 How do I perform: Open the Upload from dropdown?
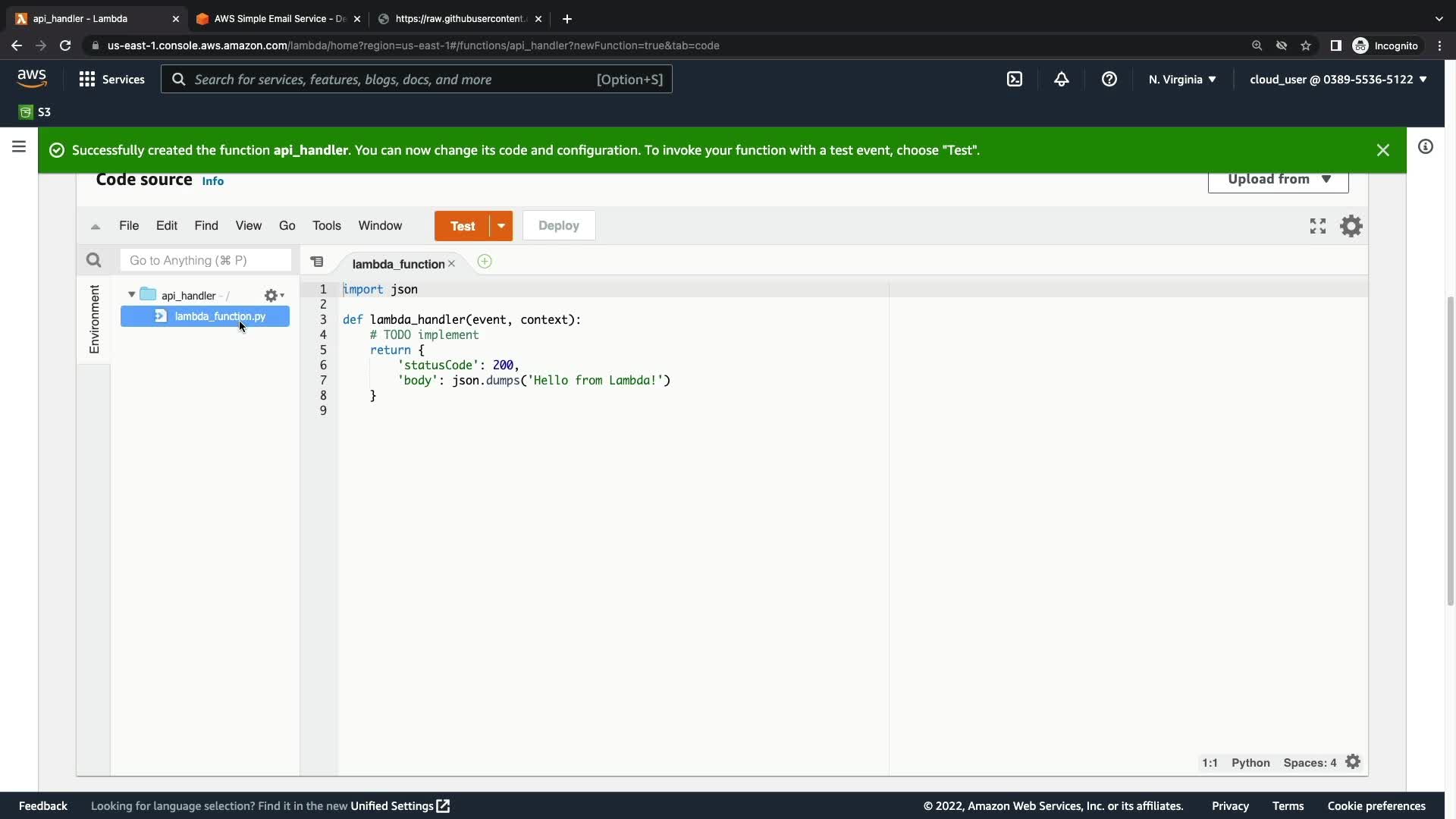(1278, 180)
